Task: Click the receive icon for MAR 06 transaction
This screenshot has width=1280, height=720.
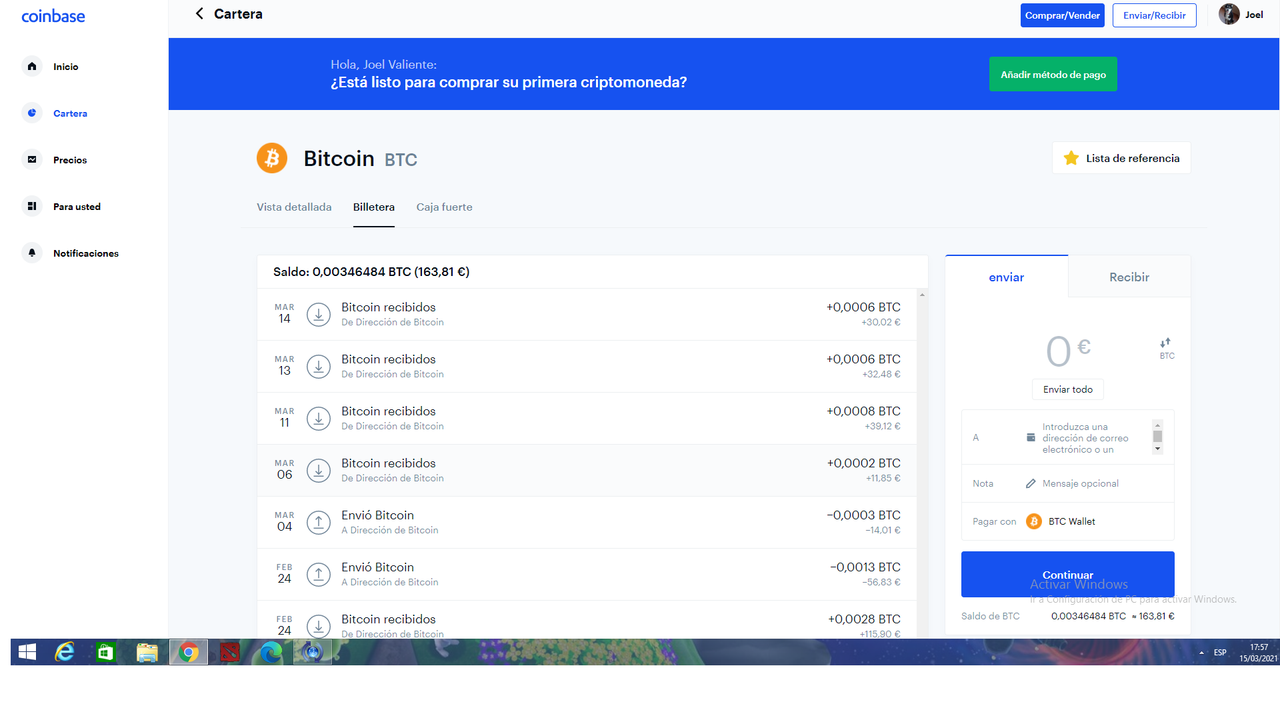Action: [x=318, y=470]
